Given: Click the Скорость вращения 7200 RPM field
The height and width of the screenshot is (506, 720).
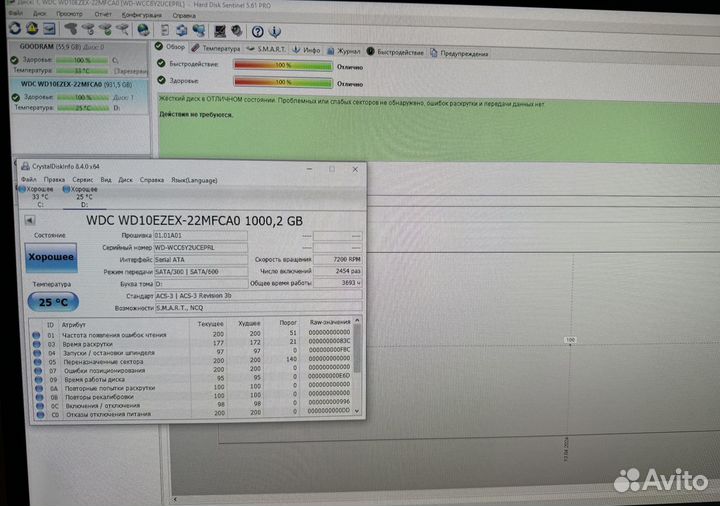Looking at the screenshot, I should [x=338, y=259].
